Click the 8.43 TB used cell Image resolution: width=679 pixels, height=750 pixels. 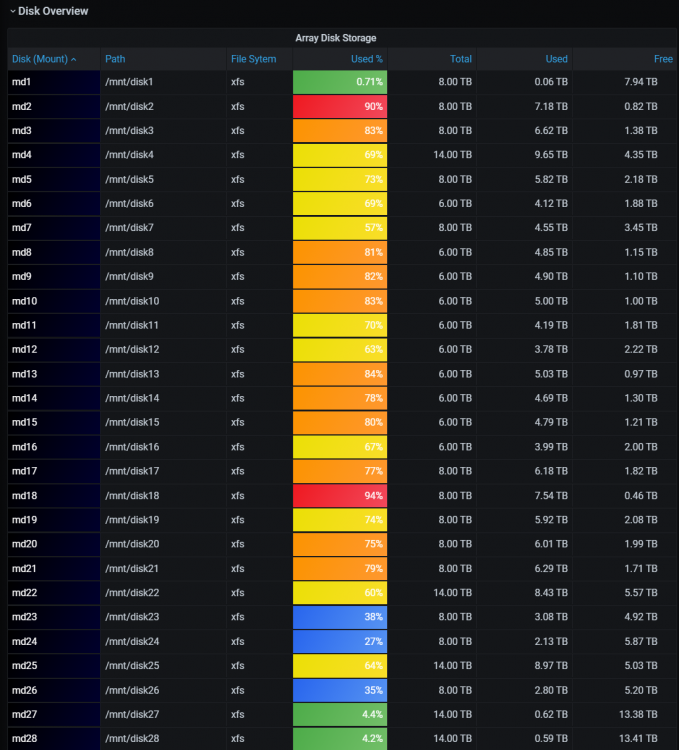tap(525, 593)
